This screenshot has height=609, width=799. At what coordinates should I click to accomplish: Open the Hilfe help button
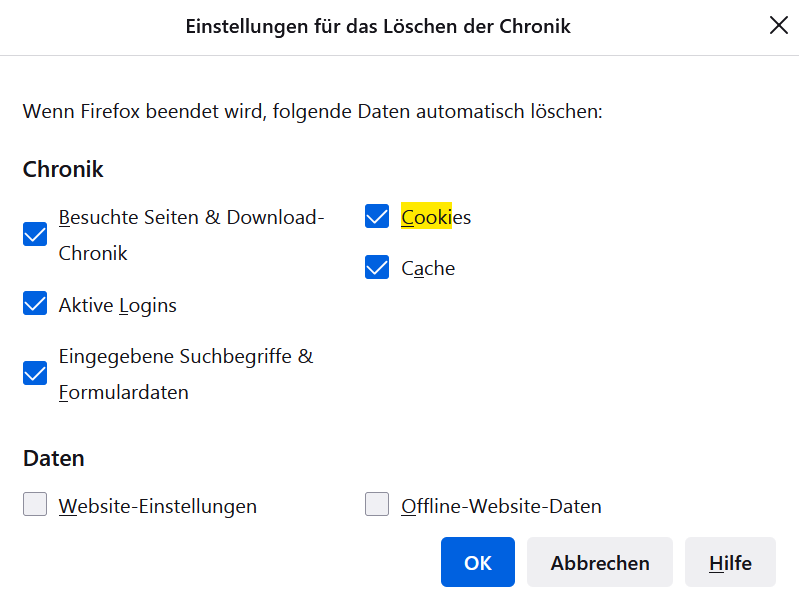click(x=730, y=562)
